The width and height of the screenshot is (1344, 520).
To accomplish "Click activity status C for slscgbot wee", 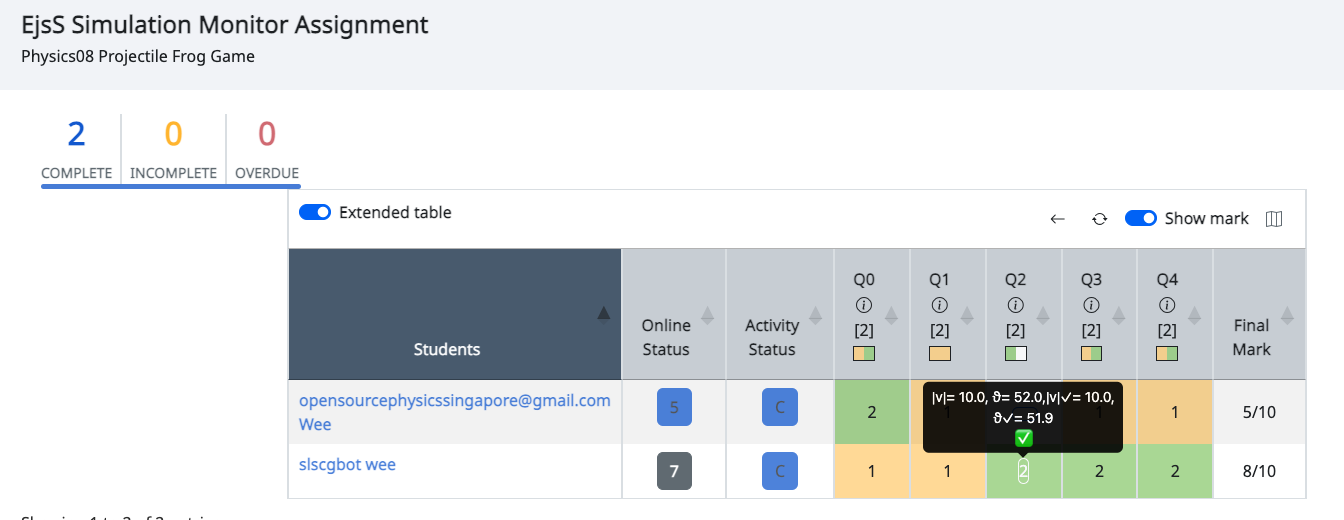I will coord(780,472).
